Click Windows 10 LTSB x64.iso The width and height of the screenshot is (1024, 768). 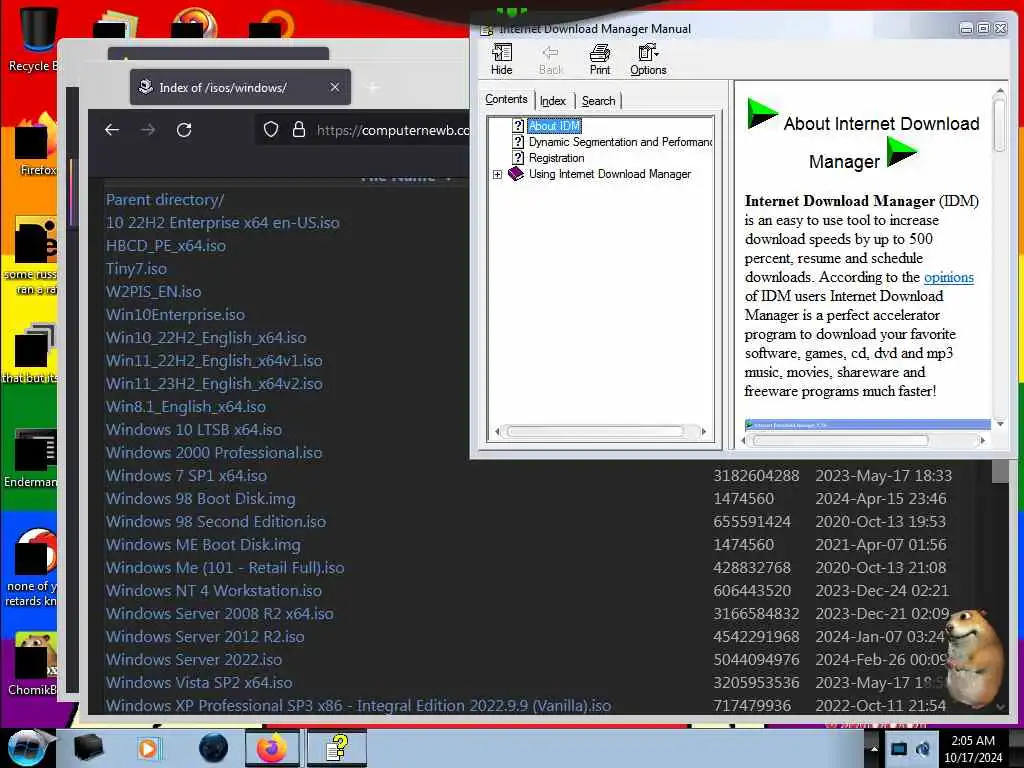point(194,429)
